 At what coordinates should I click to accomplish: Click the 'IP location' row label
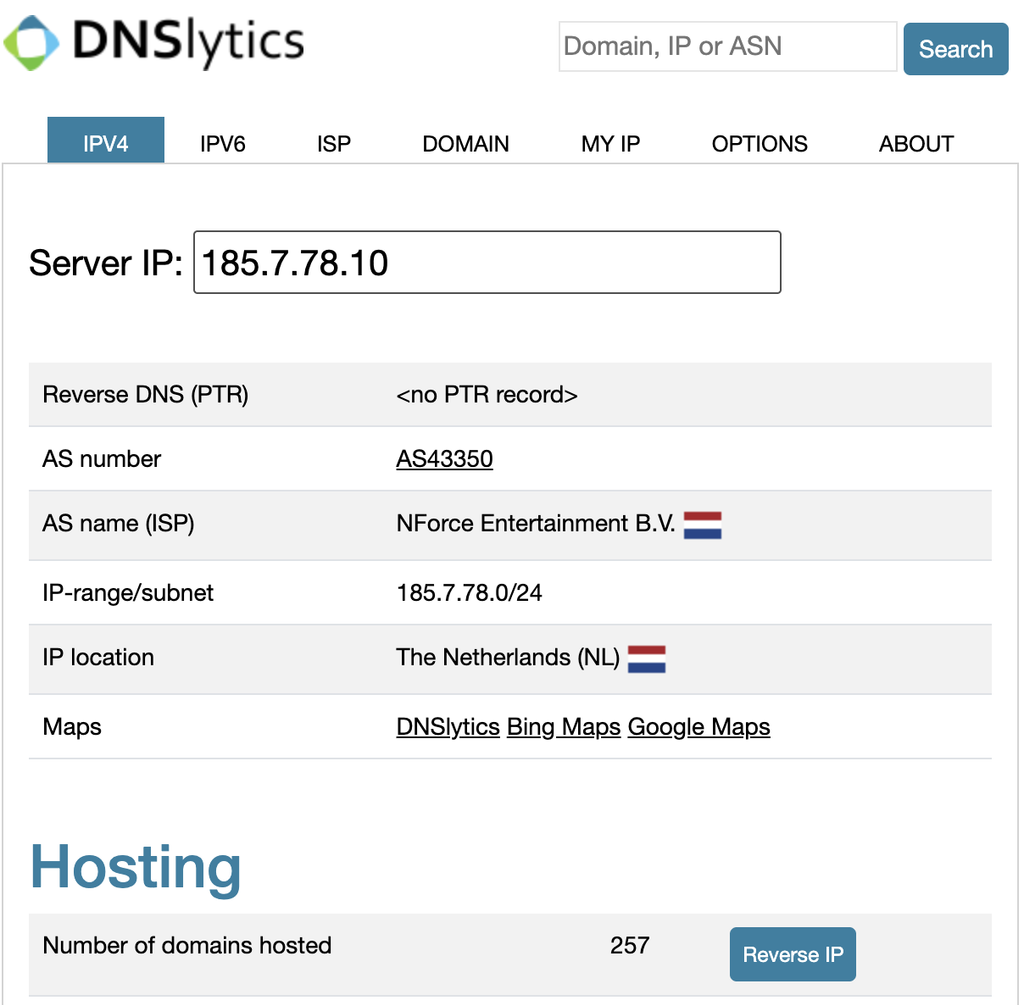[98, 657]
